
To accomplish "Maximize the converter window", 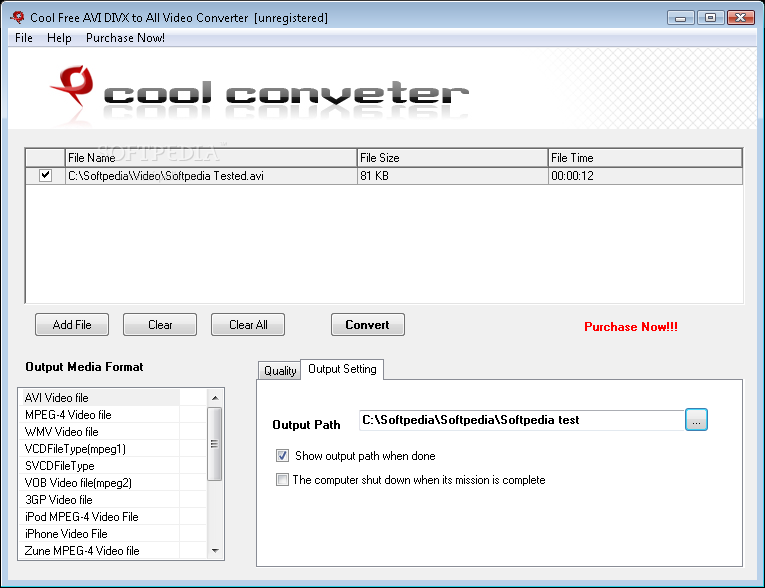I will click(710, 18).
